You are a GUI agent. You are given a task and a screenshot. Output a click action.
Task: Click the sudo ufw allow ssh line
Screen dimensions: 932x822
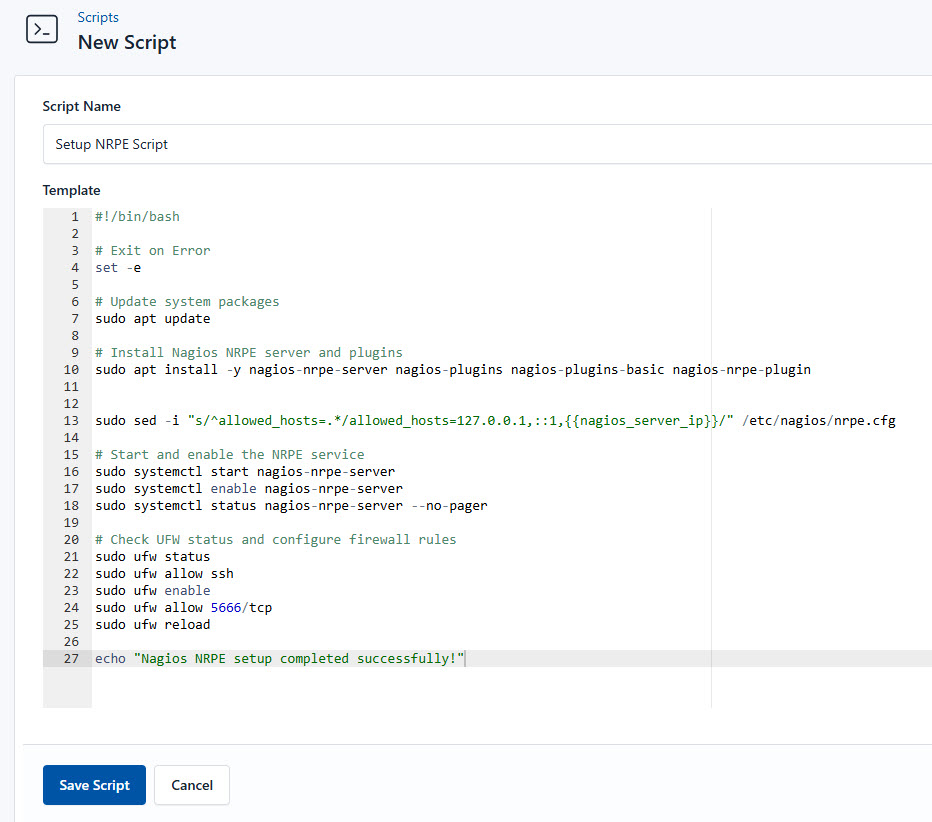point(162,573)
